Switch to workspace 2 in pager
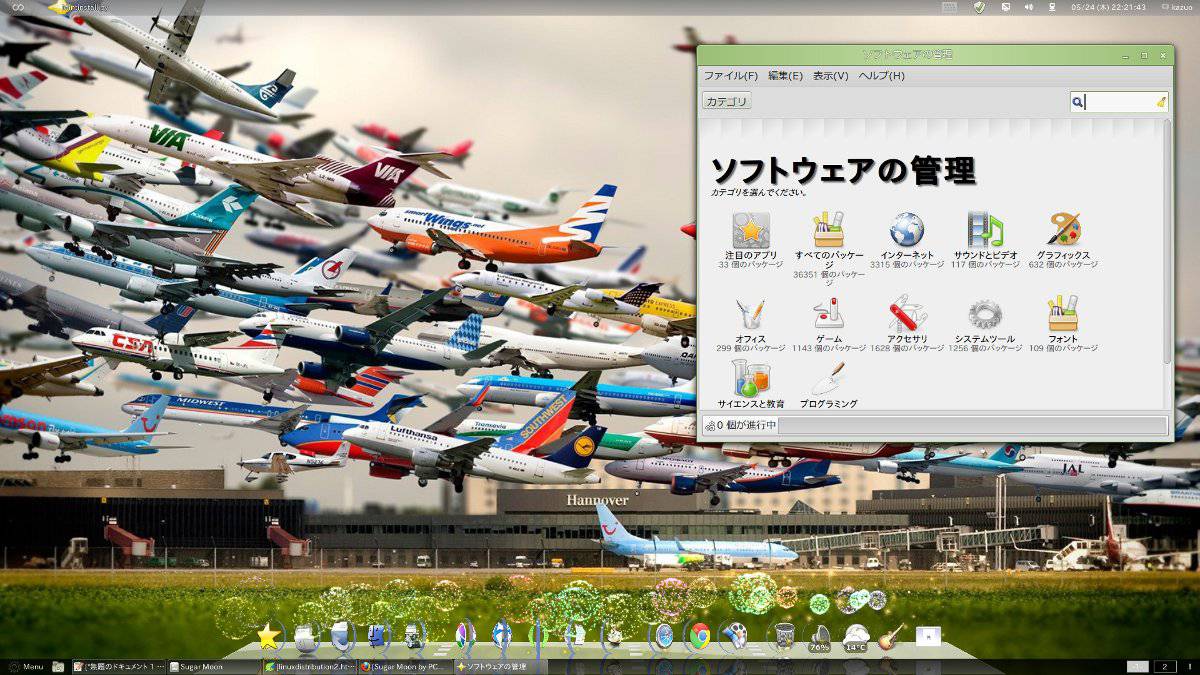 [1165, 667]
